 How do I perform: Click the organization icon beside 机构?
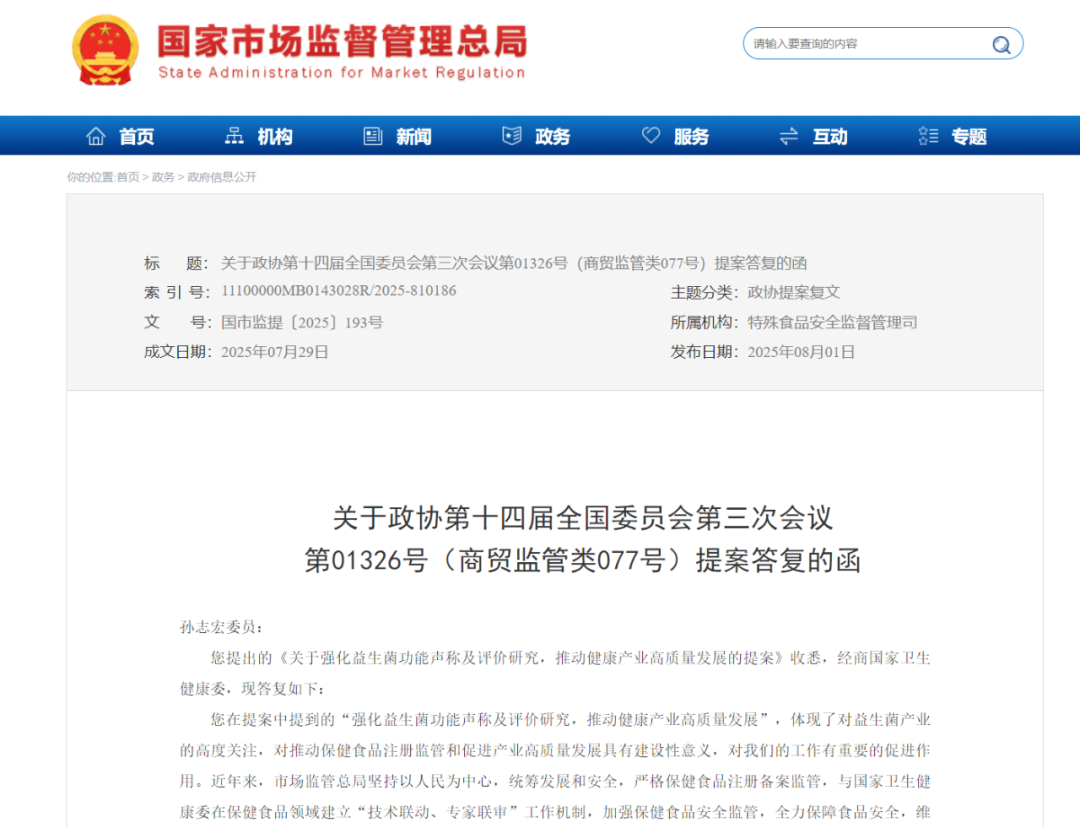[x=235, y=136]
